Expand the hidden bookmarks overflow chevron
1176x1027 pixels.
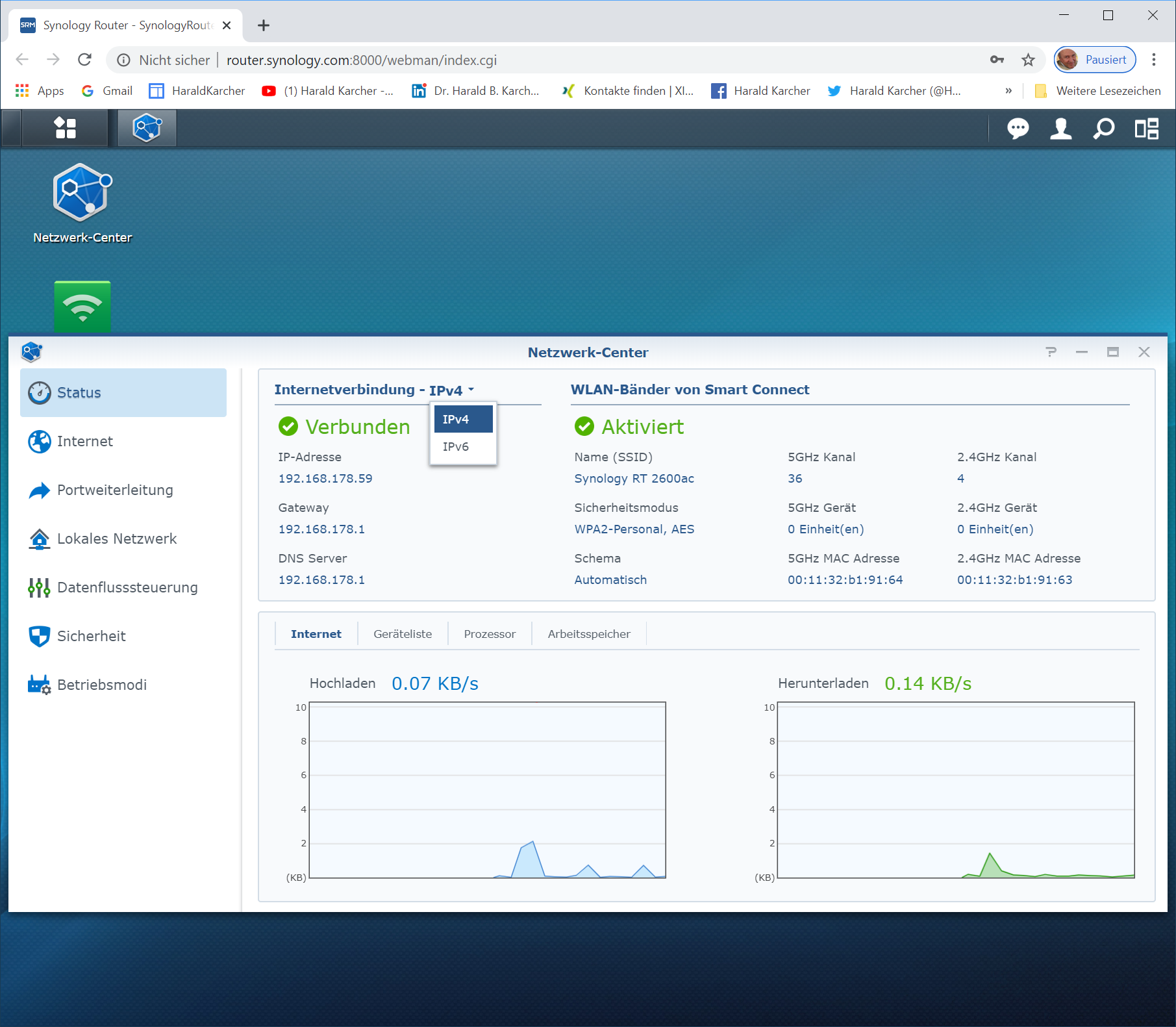1008,91
